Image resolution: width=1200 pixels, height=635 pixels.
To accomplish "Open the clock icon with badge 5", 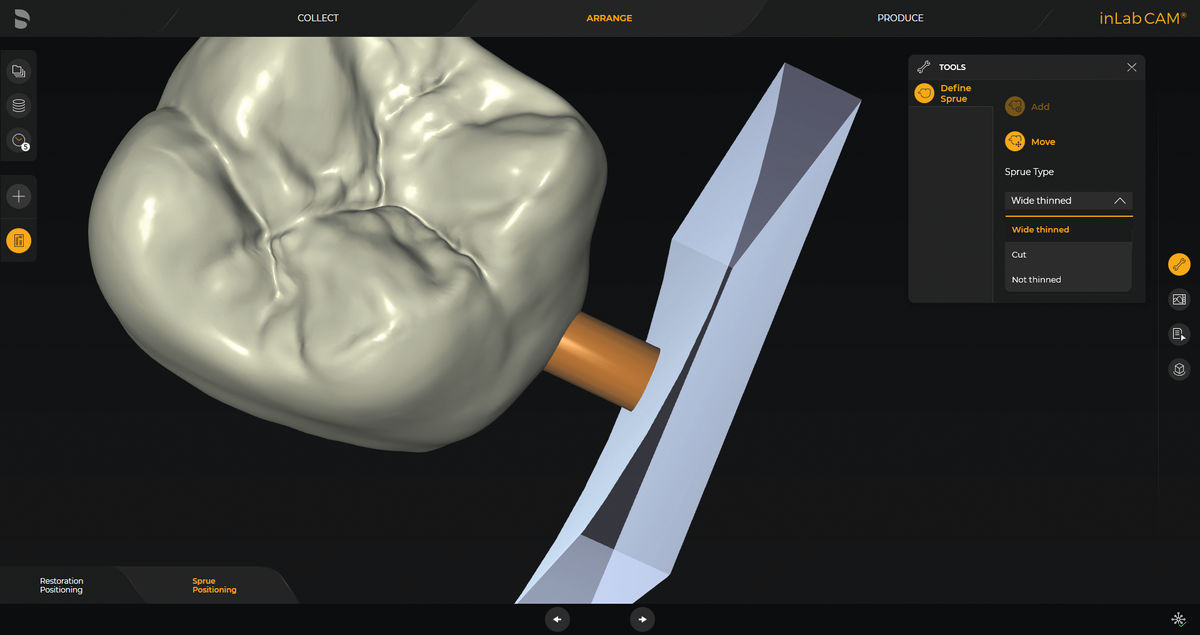I will click(18, 140).
